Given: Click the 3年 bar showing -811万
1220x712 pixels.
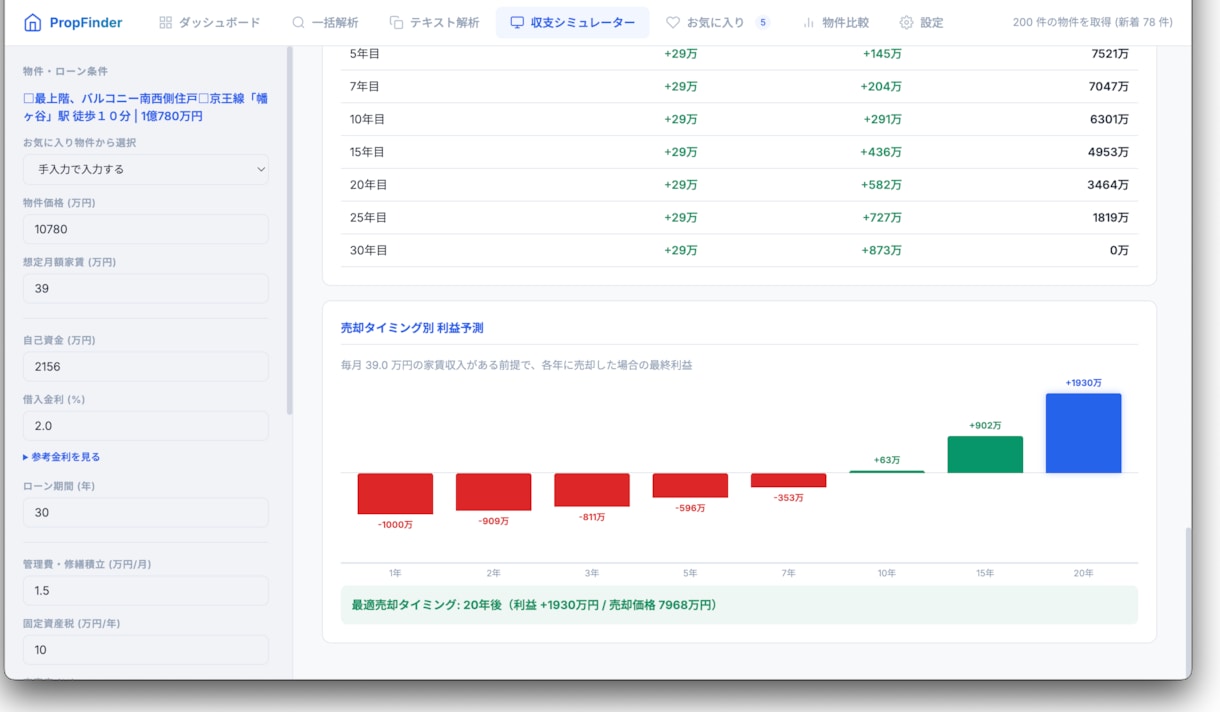Looking at the screenshot, I should click(592, 490).
